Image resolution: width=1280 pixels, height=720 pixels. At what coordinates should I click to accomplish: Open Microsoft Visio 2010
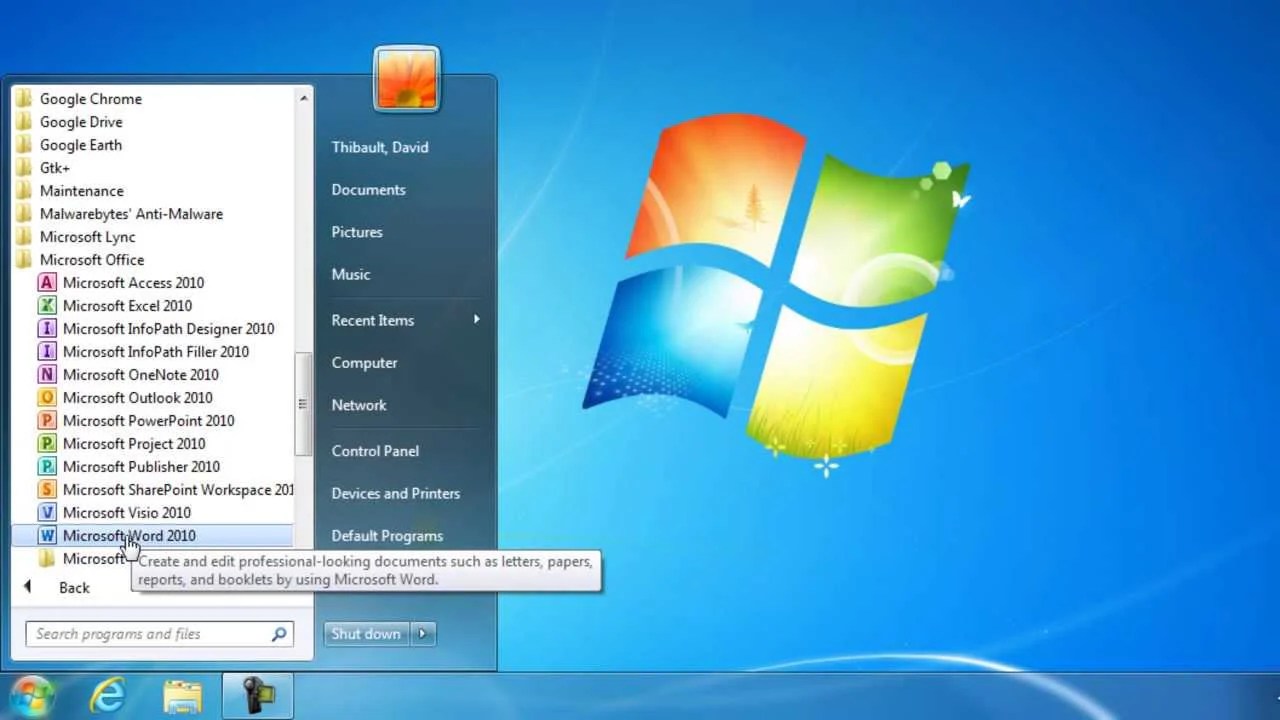(x=126, y=512)
